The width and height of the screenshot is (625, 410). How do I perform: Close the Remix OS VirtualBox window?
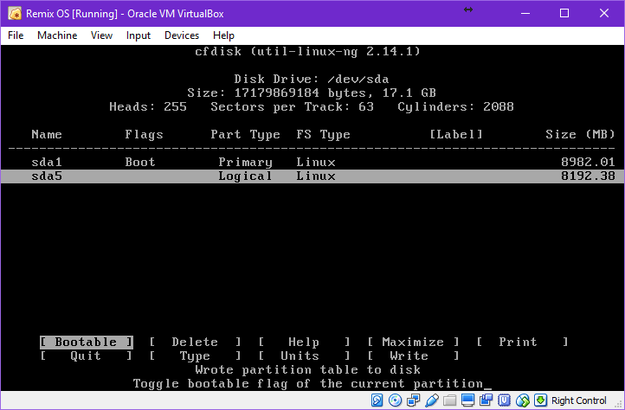604,13
